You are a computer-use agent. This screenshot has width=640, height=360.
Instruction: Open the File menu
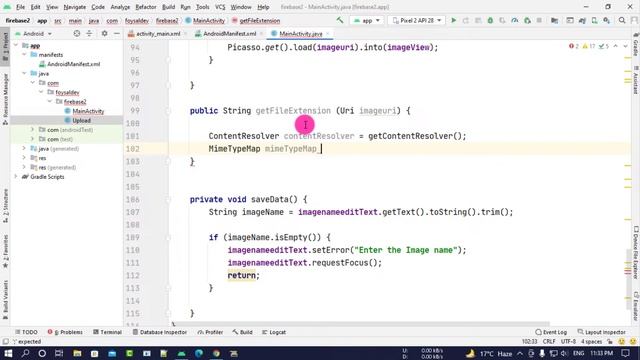point(20,7)
